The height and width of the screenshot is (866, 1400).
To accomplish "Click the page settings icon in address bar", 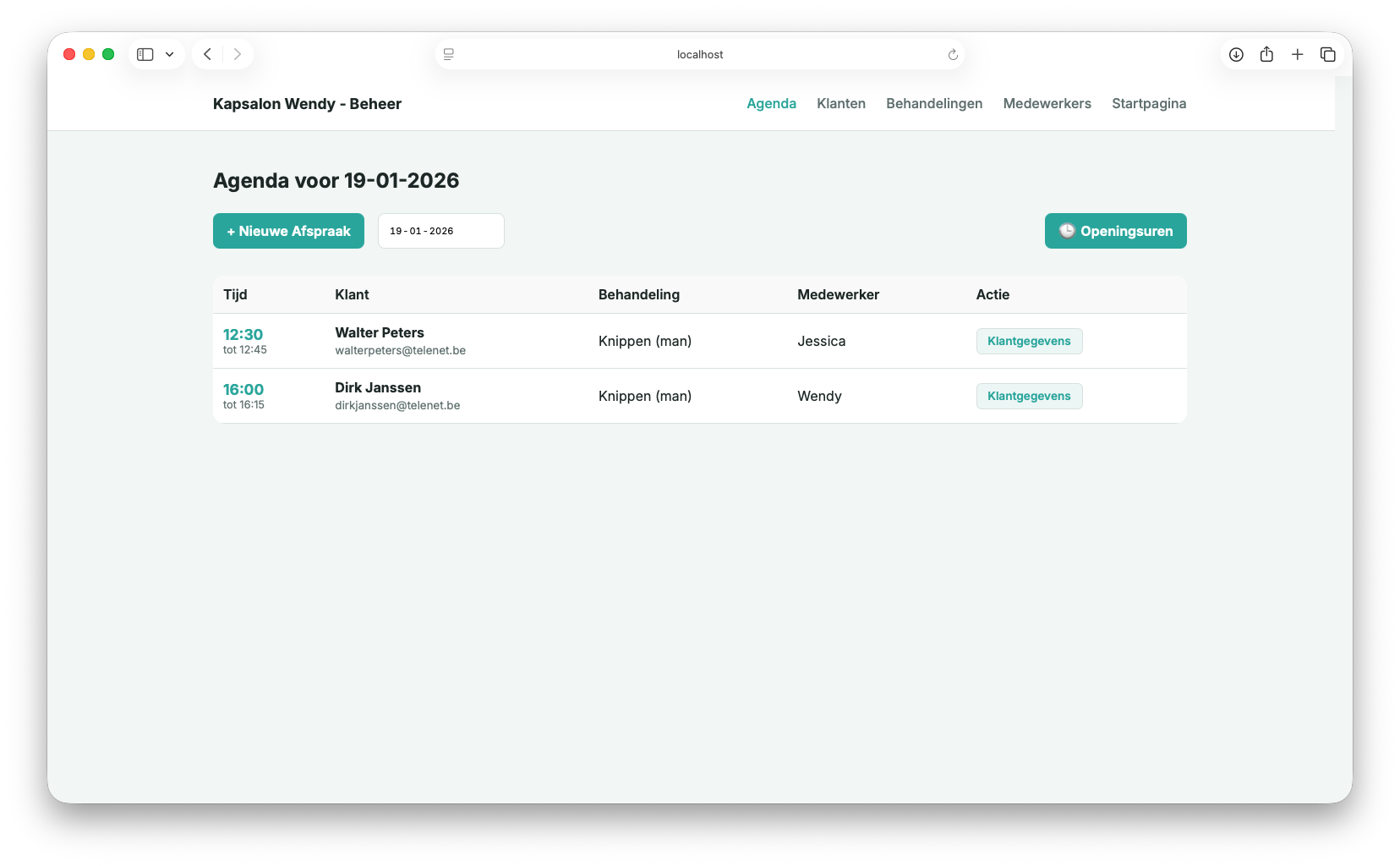I will tap(449, 54).
